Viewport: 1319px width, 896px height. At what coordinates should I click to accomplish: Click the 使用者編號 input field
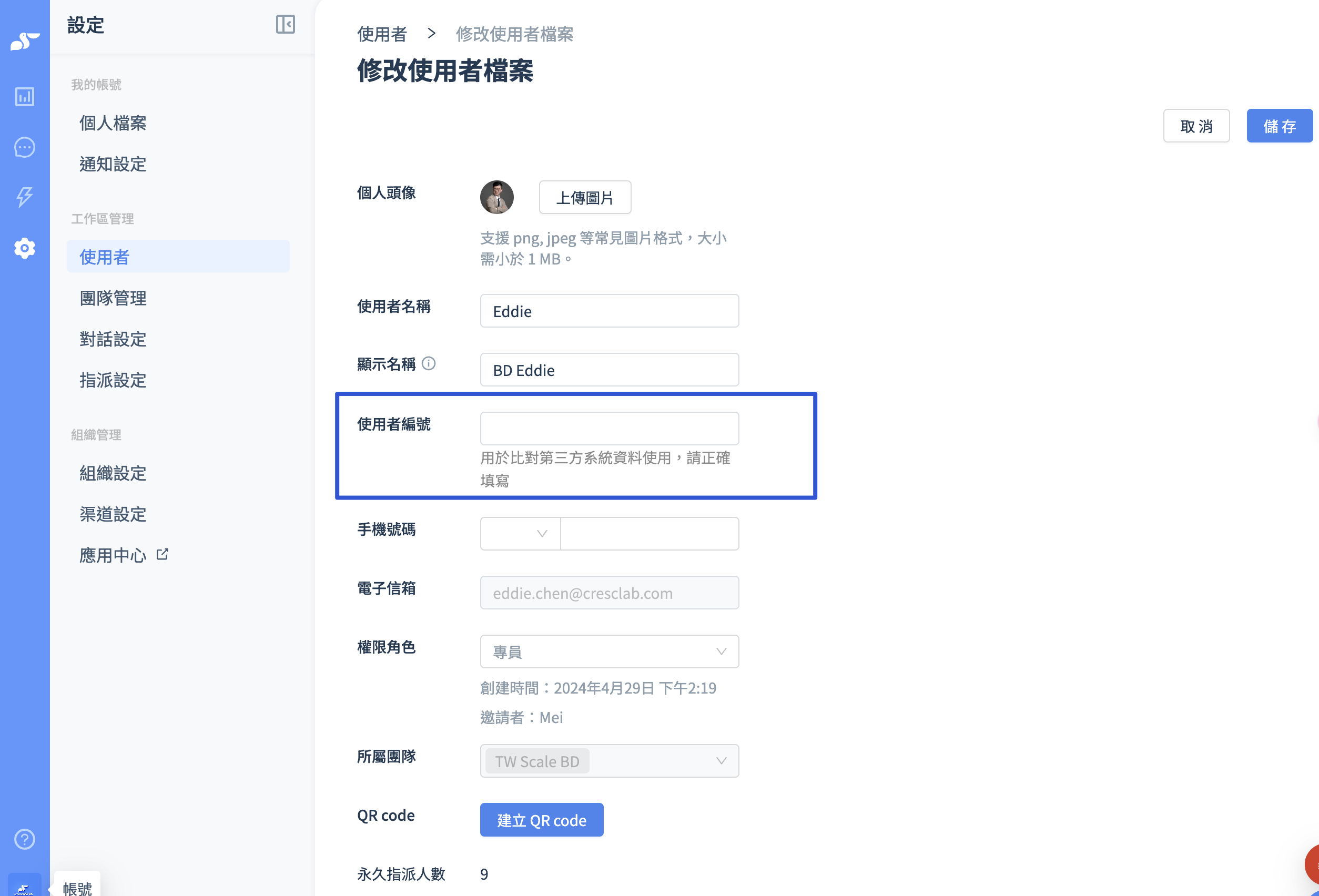click(x=609, y=429)
